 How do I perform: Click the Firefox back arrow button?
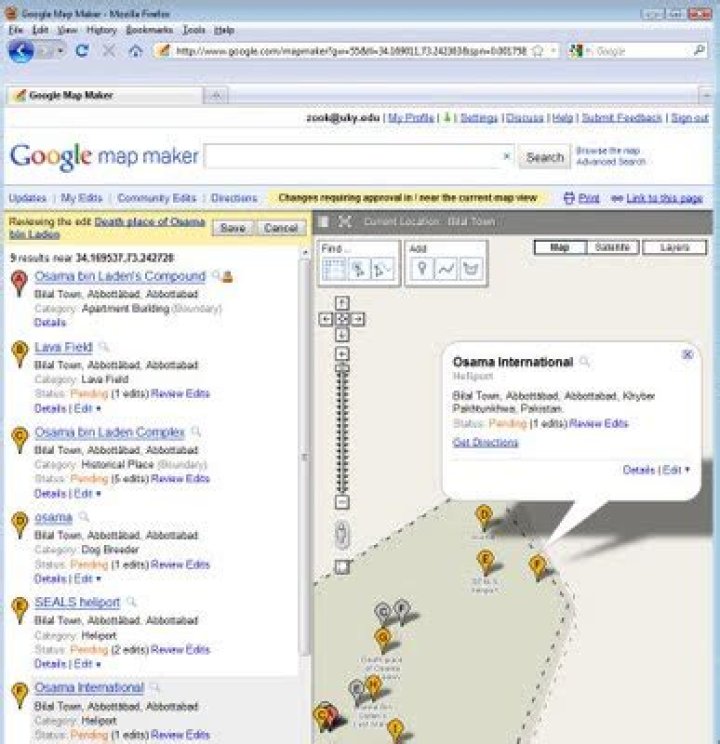(21, 51)
